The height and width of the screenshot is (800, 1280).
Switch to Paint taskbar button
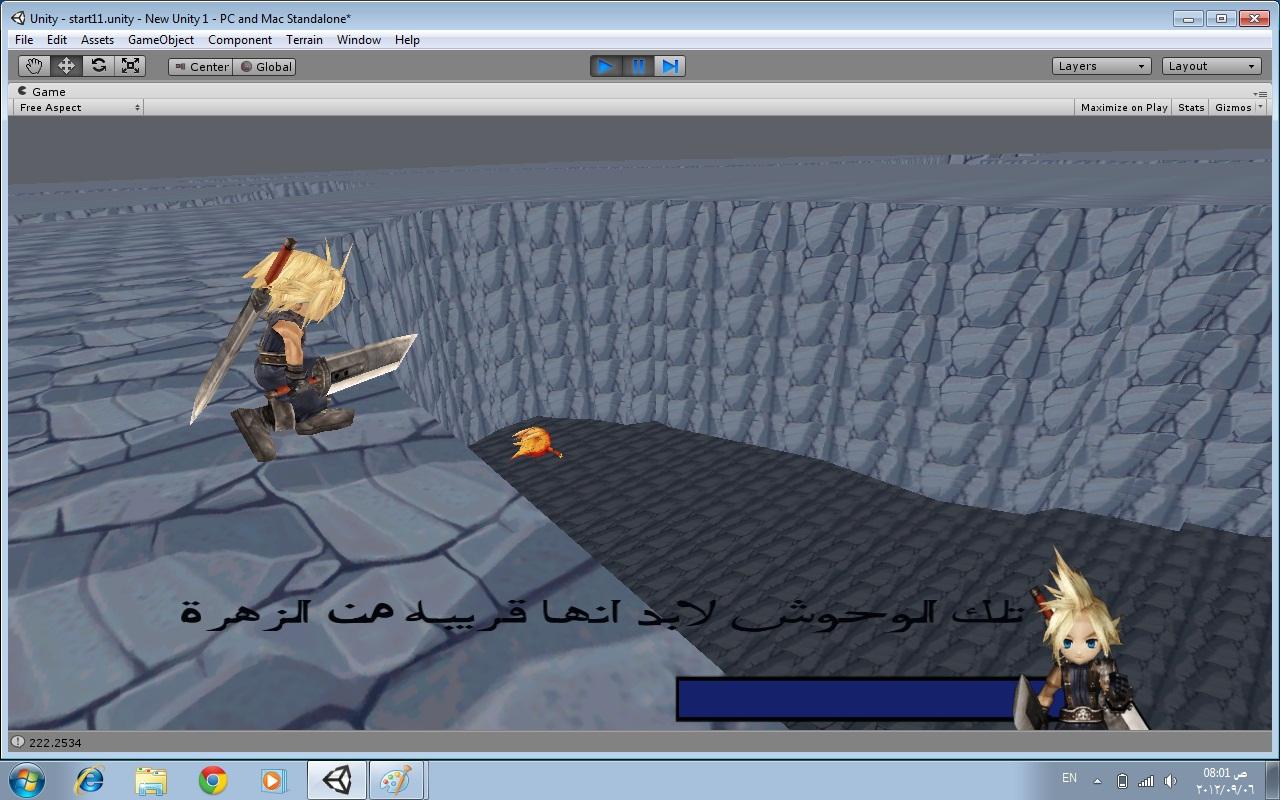[397, 780]
